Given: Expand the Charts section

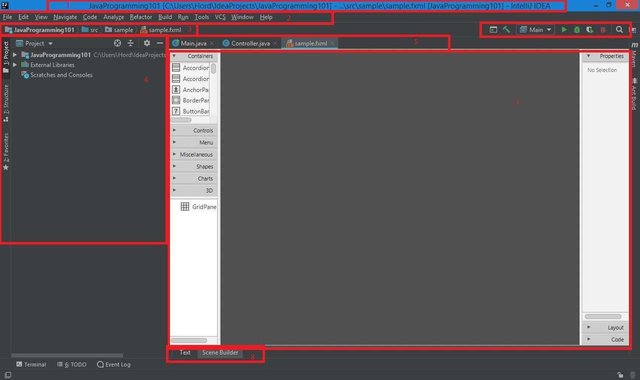Looking at the screenshot, I should coord(194,178).
